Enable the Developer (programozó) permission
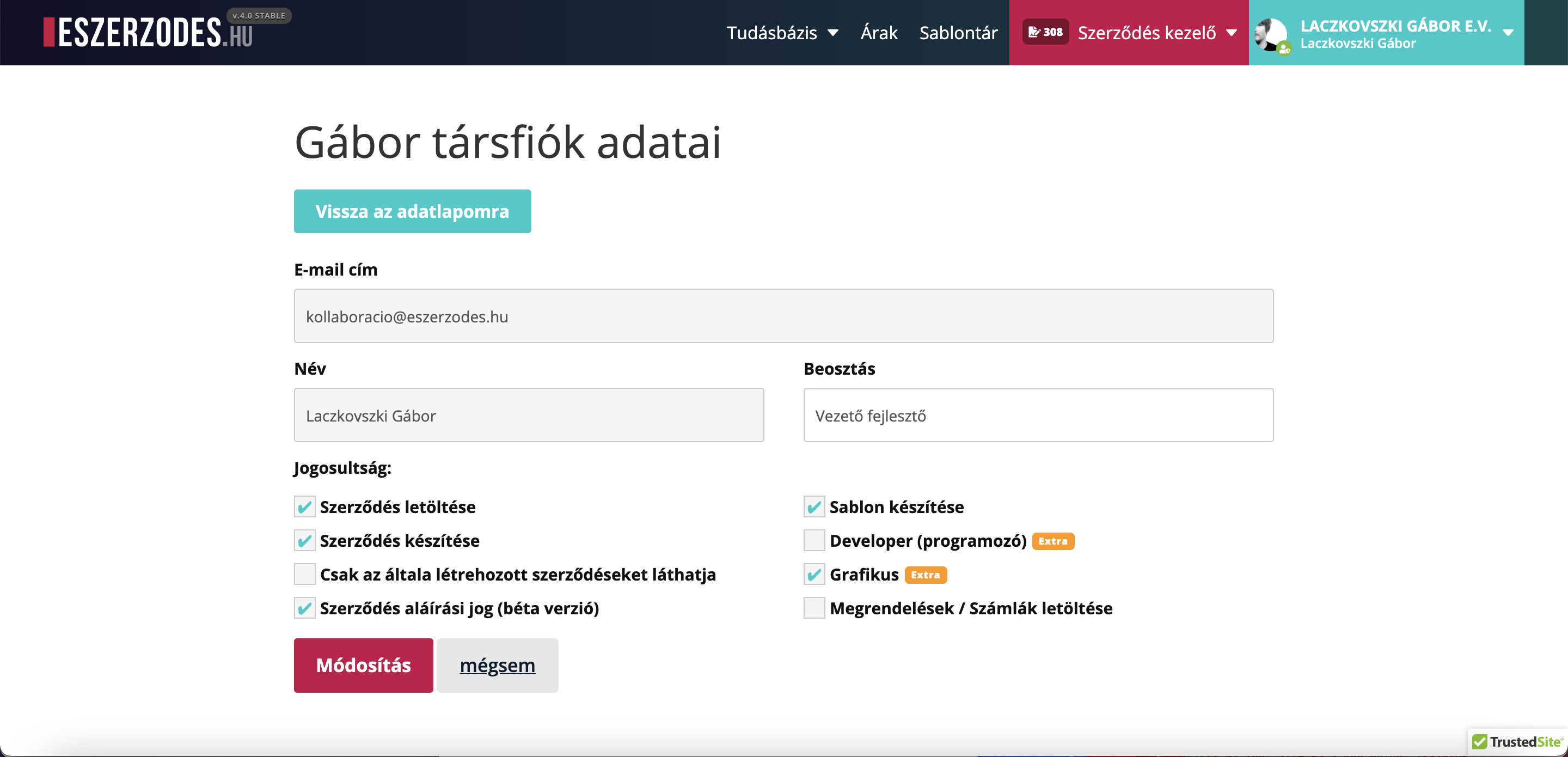Image resolution: width=1568 pixels, height=757 pixels. point(814,540)
